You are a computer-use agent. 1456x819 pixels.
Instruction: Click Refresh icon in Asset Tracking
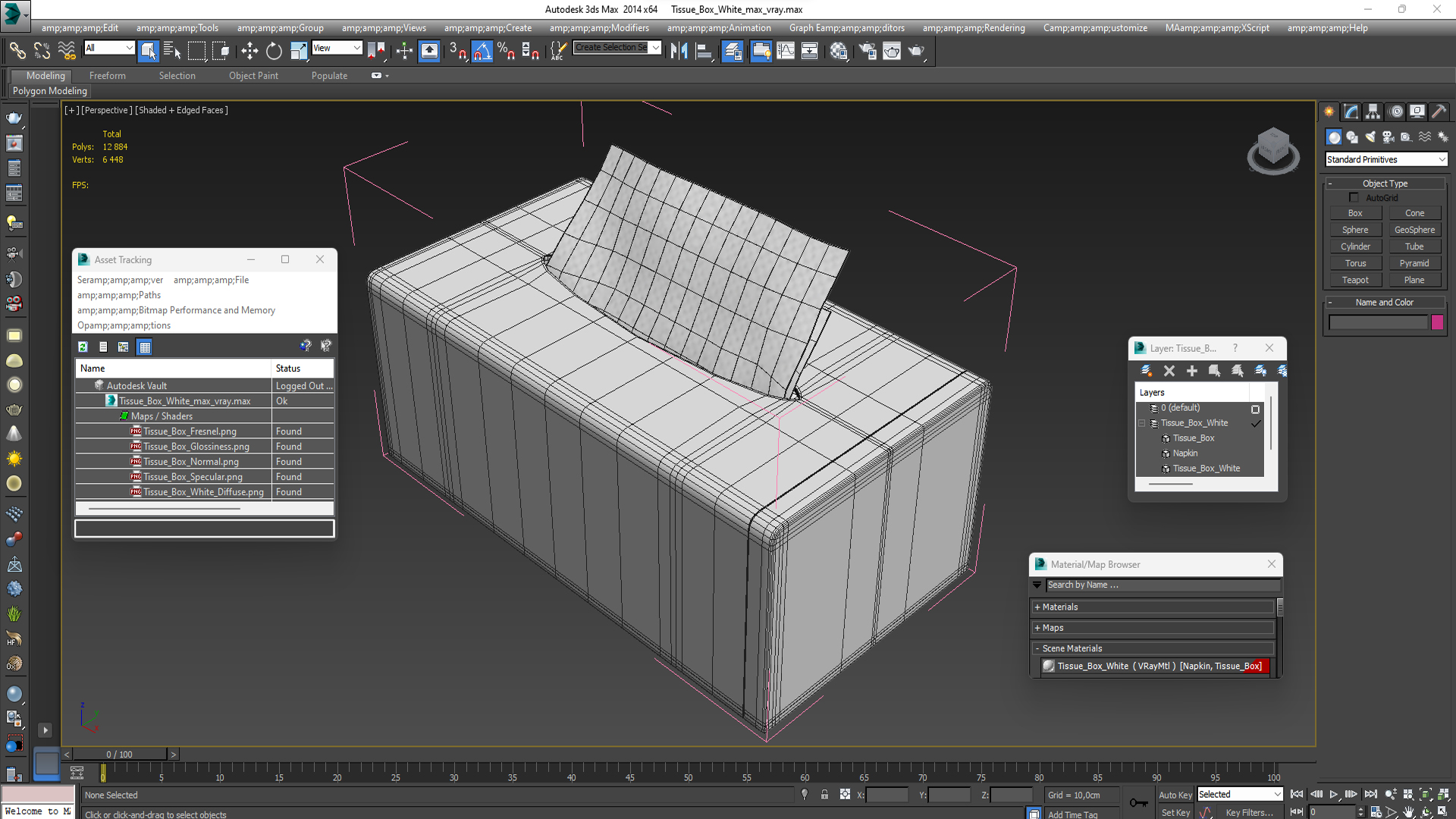click(83, 347)
